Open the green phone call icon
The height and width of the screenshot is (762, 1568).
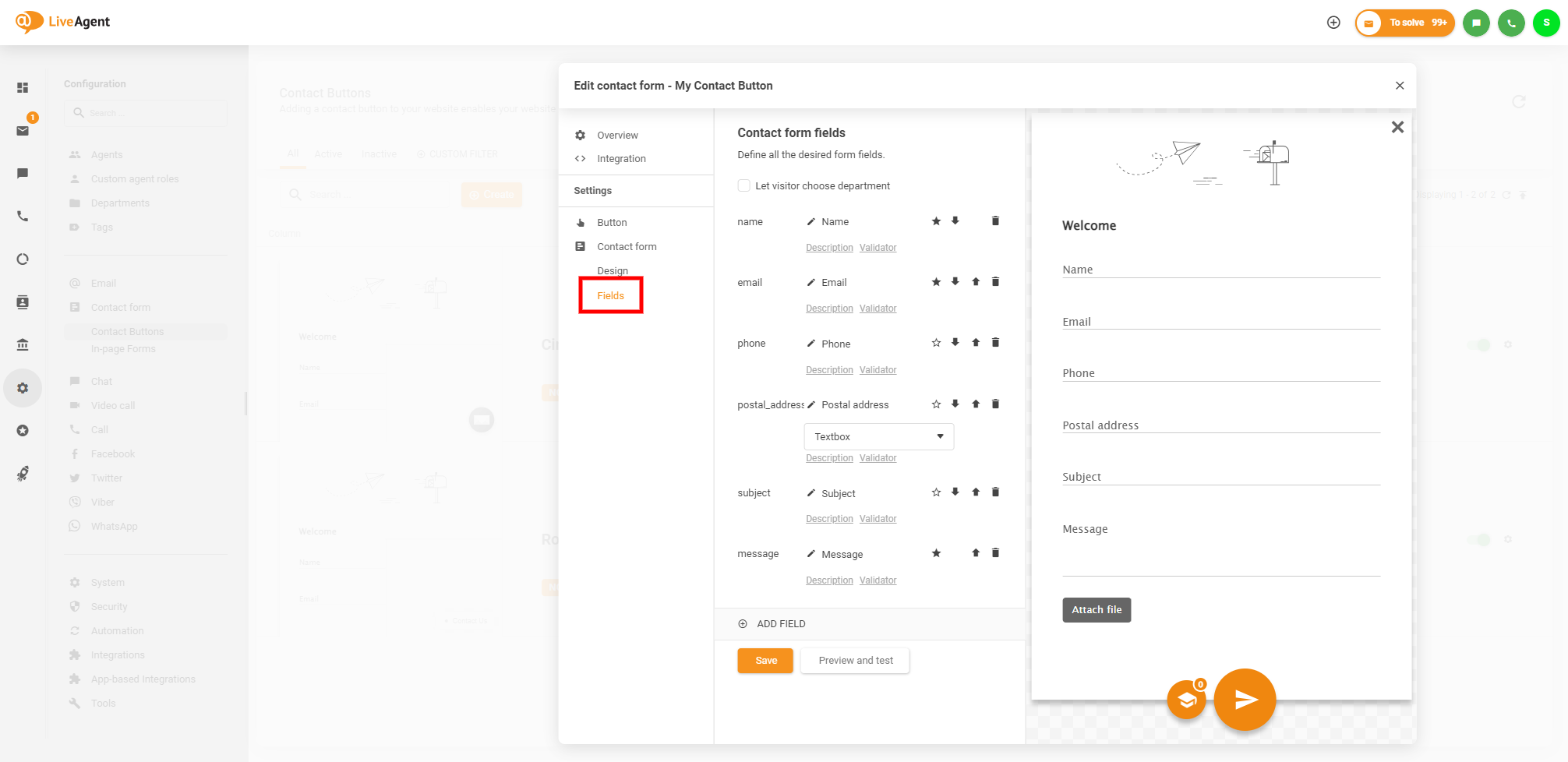point(1511,23)
